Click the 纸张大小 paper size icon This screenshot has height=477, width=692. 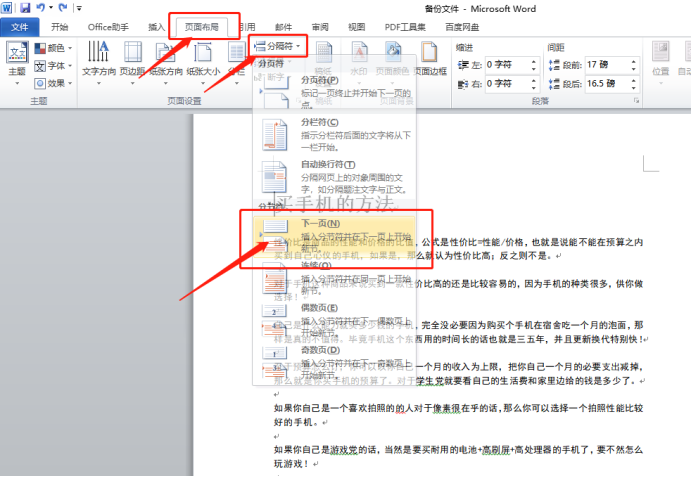point(203,51)
